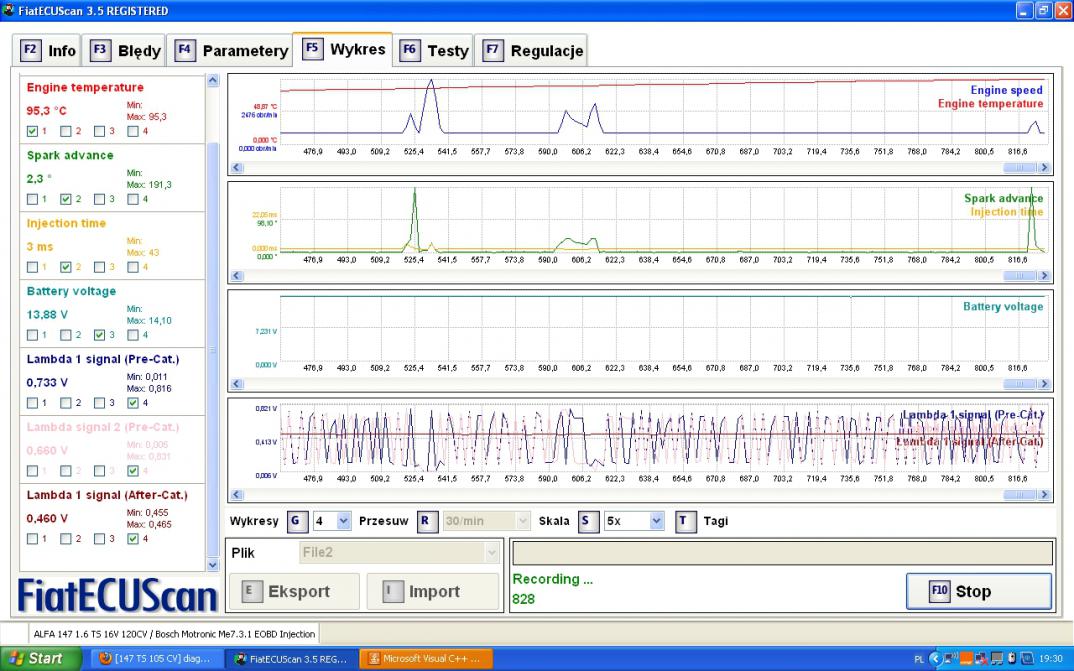Screen dimensions: 1074x671
Task: Uncheck graph 1 checkbox for Engine temperature
Action: [x=33, y=130]
